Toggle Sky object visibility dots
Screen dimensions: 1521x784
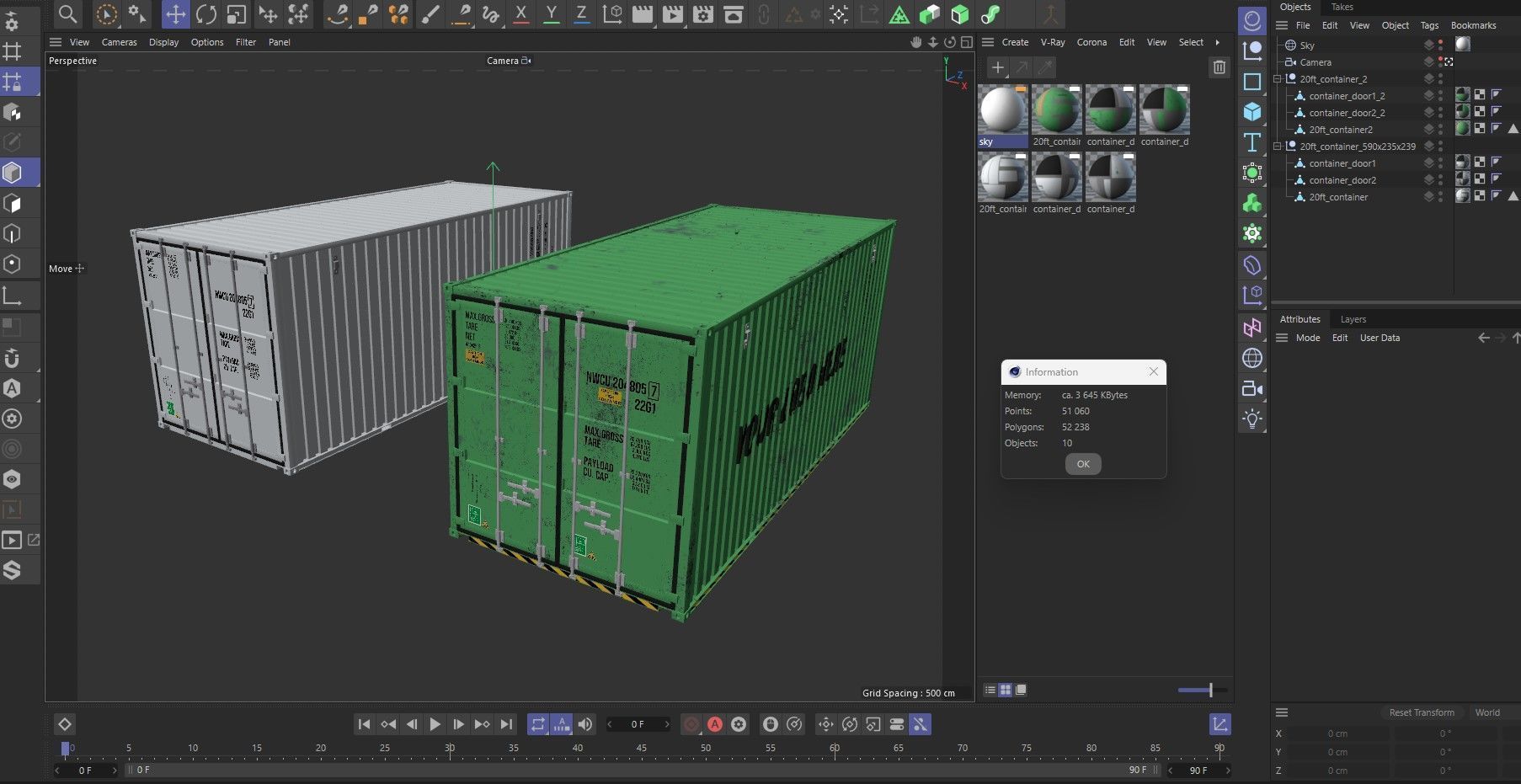[1440, 45]
